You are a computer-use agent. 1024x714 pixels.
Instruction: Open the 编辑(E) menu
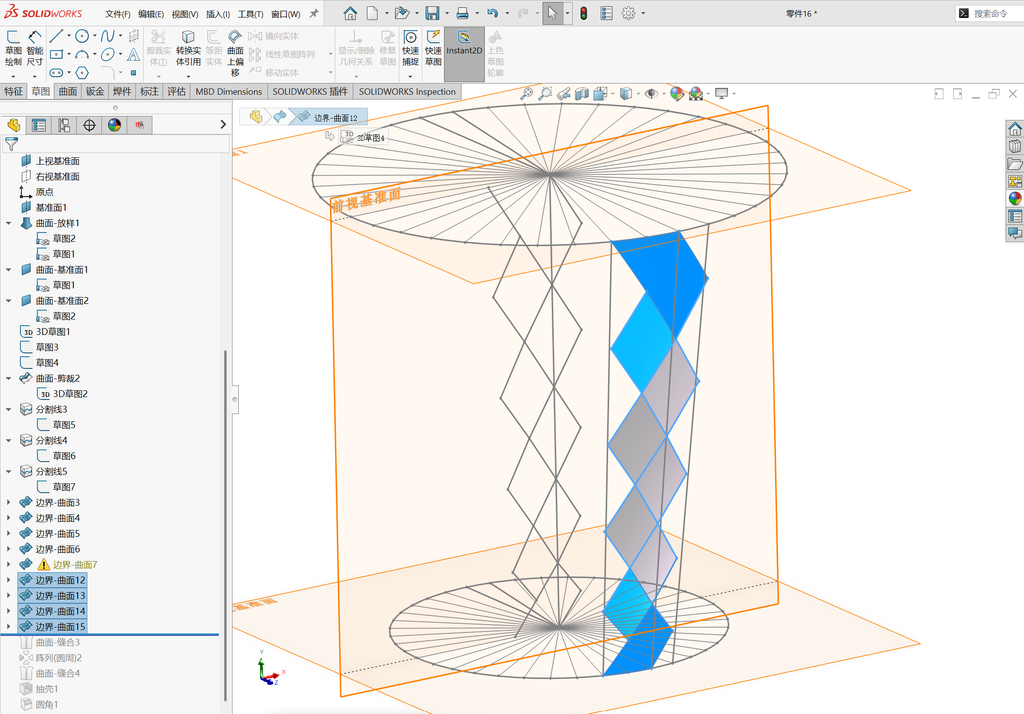click(x=151, y=14)
